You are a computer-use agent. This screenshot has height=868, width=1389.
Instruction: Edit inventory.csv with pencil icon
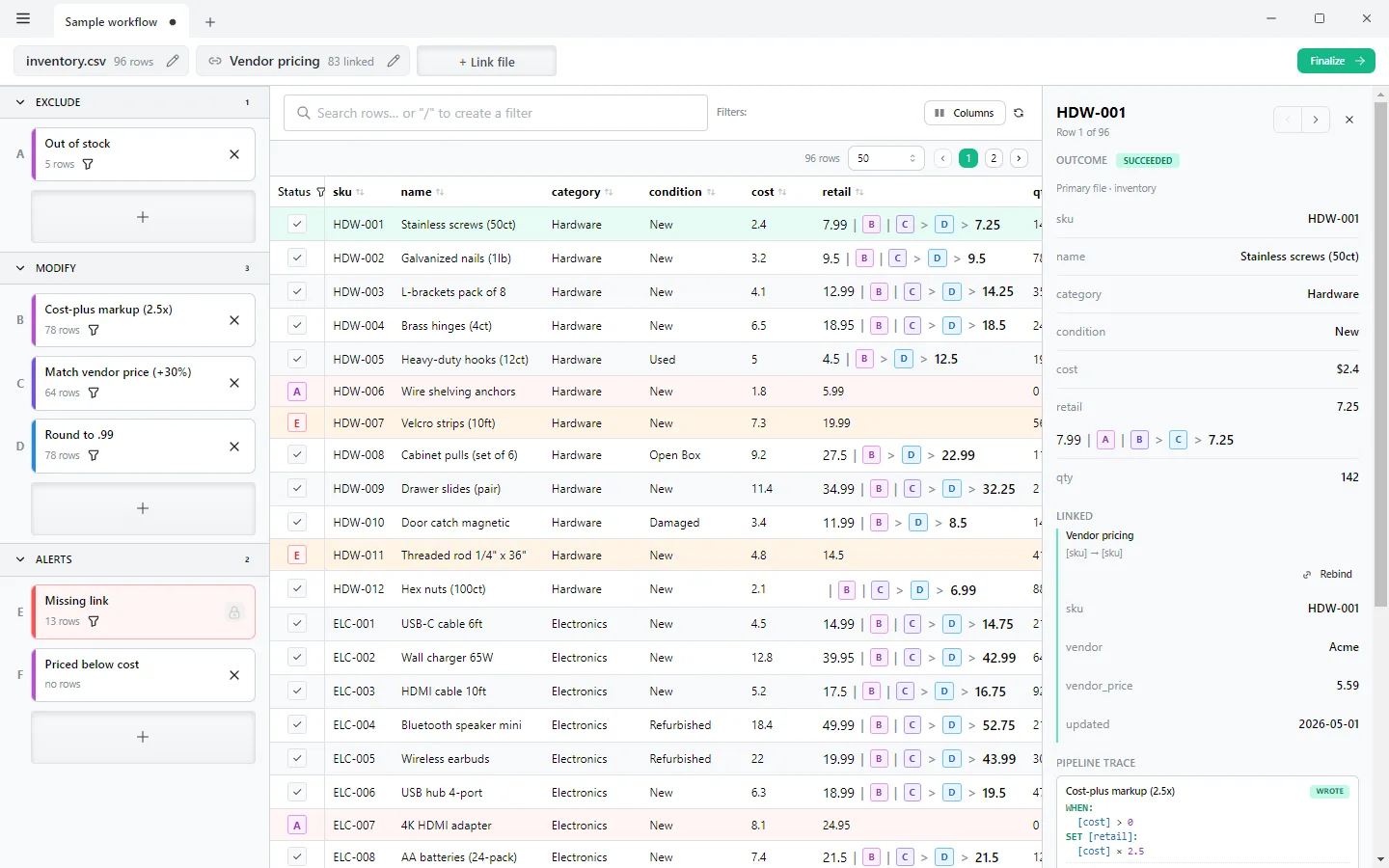click(x=173, y=61)
